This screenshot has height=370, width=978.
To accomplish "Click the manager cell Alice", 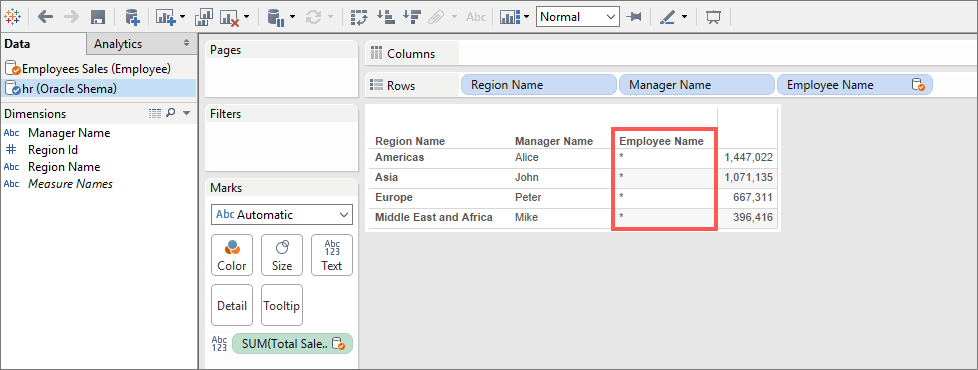I will [526, 157].
